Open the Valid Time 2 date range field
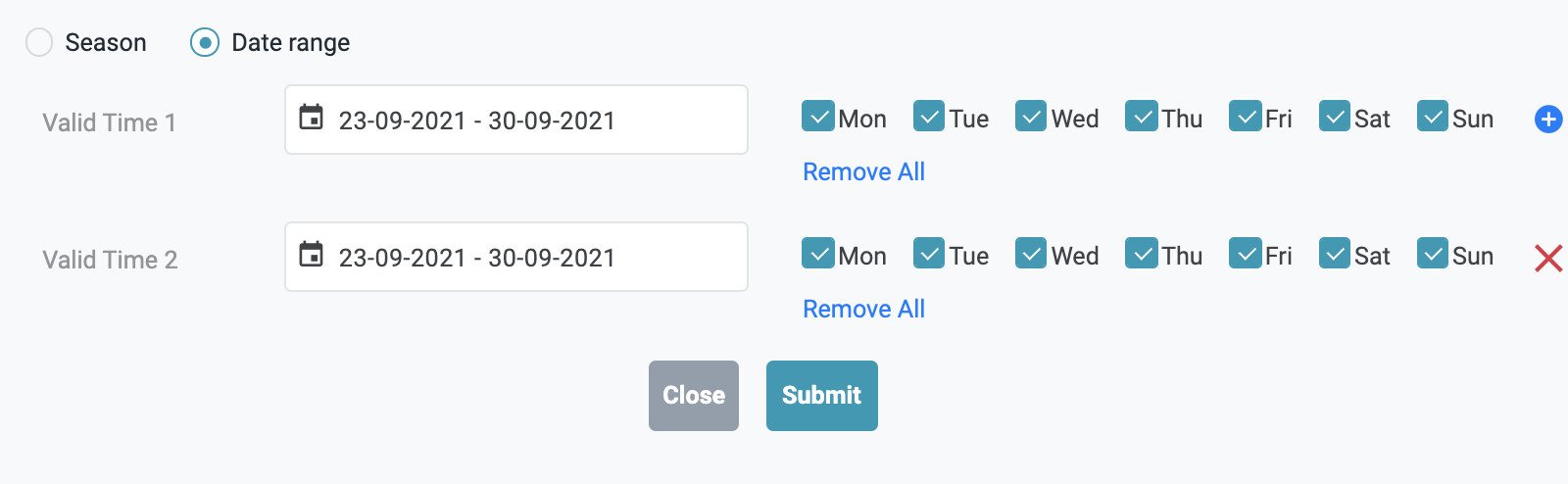This screenshot has width=1568, height=484. [x=516, y=257]
